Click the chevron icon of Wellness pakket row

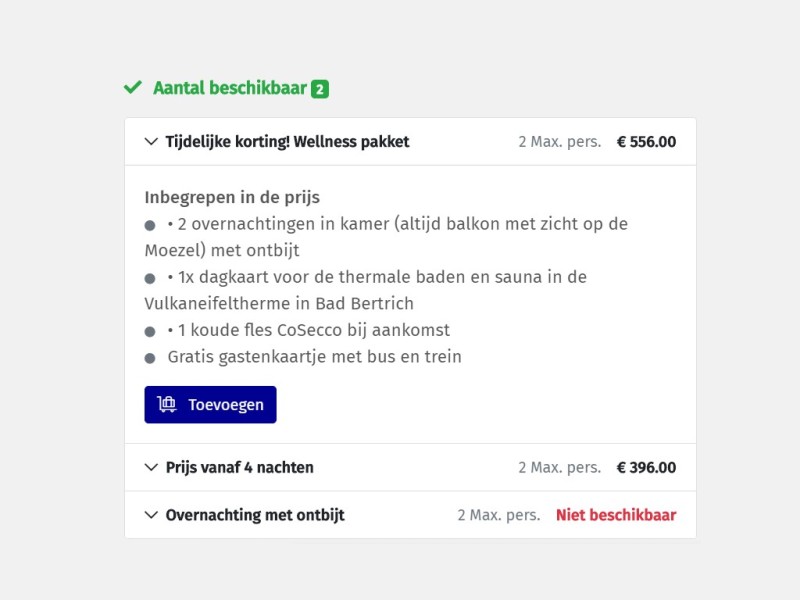coord(151,141)
